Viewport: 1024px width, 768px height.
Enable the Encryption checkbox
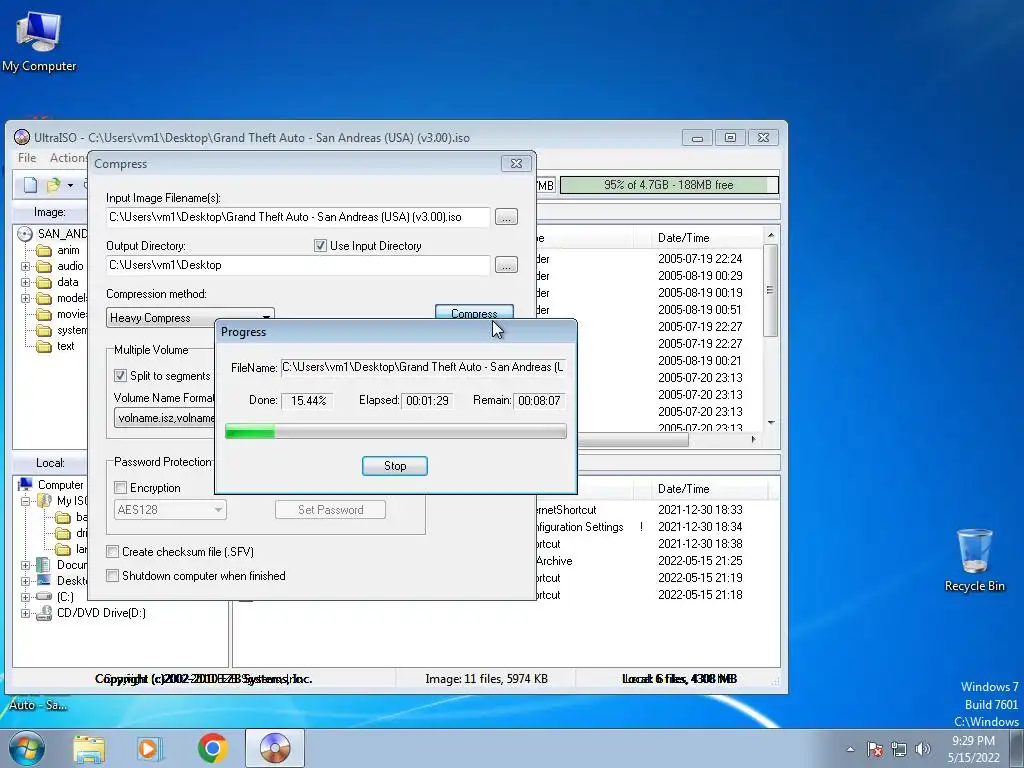tap(120, 488)
